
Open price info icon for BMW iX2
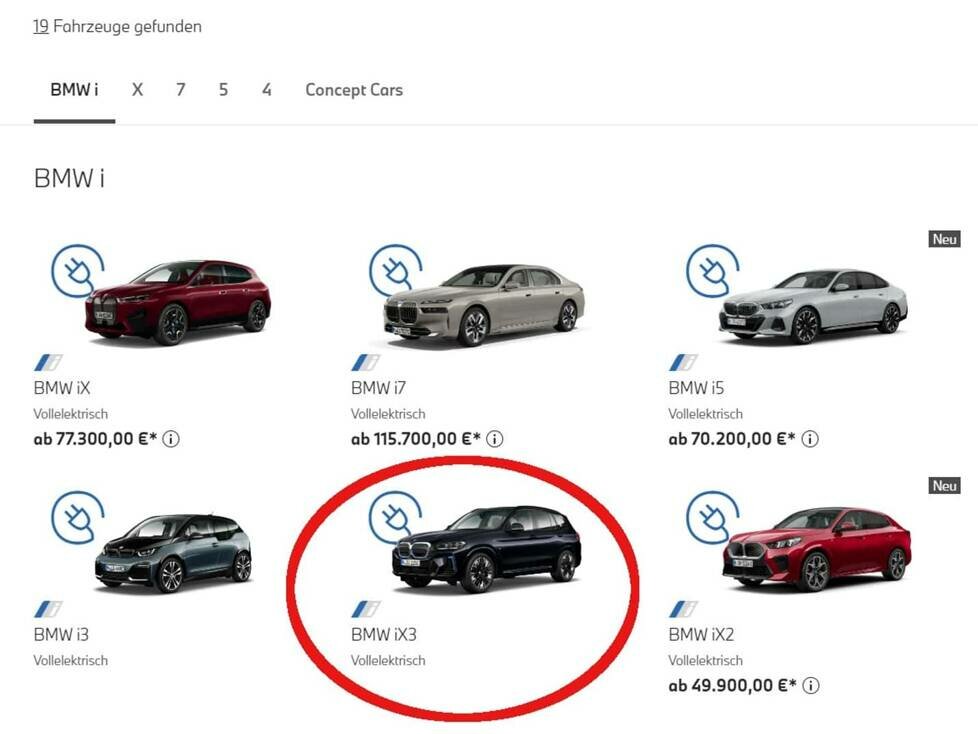(810, 685)
